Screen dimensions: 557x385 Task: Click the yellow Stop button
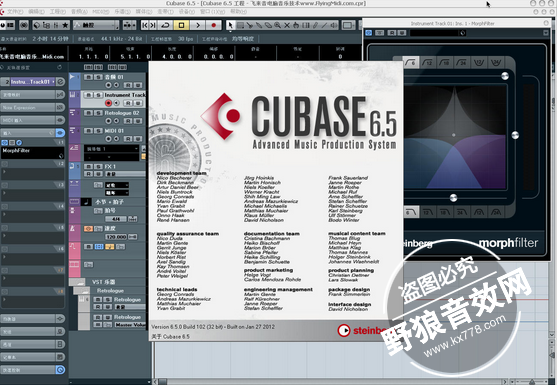click(x=181, y=25)
